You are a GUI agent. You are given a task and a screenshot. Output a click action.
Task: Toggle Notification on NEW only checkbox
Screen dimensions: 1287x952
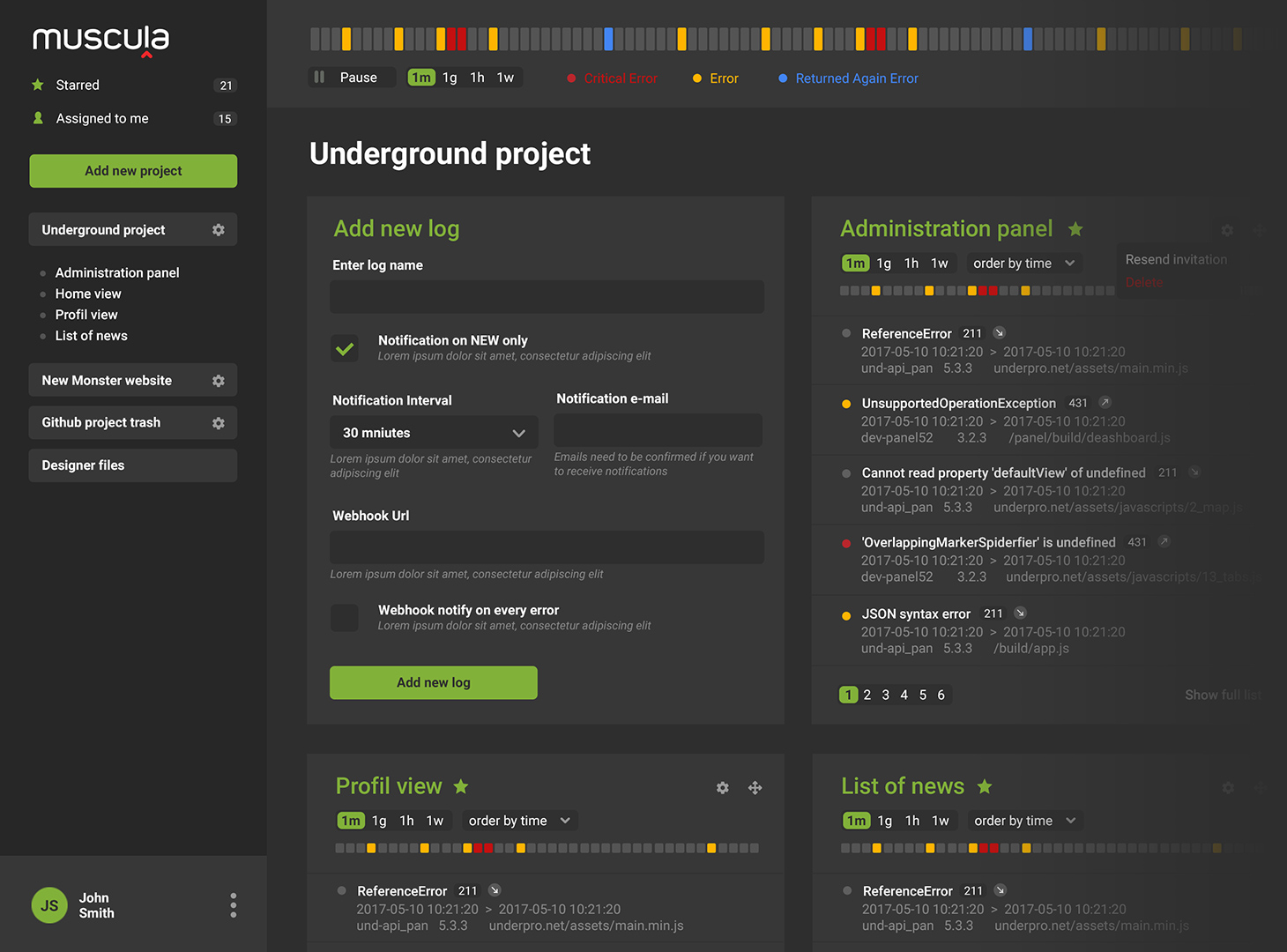click(x=345, y=348)
